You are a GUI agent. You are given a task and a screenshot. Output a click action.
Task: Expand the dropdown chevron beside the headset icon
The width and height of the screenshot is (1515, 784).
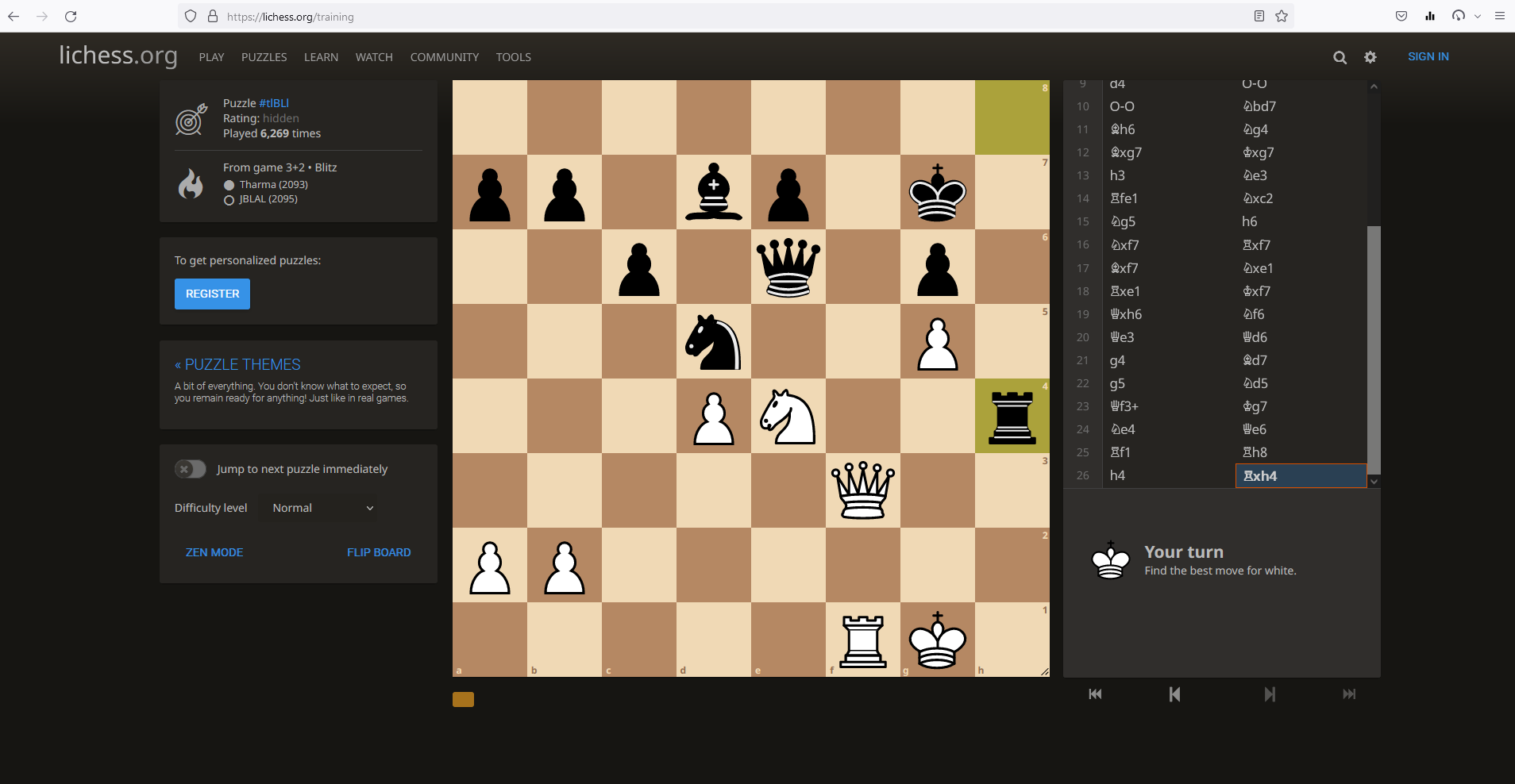click(1477, 16)
